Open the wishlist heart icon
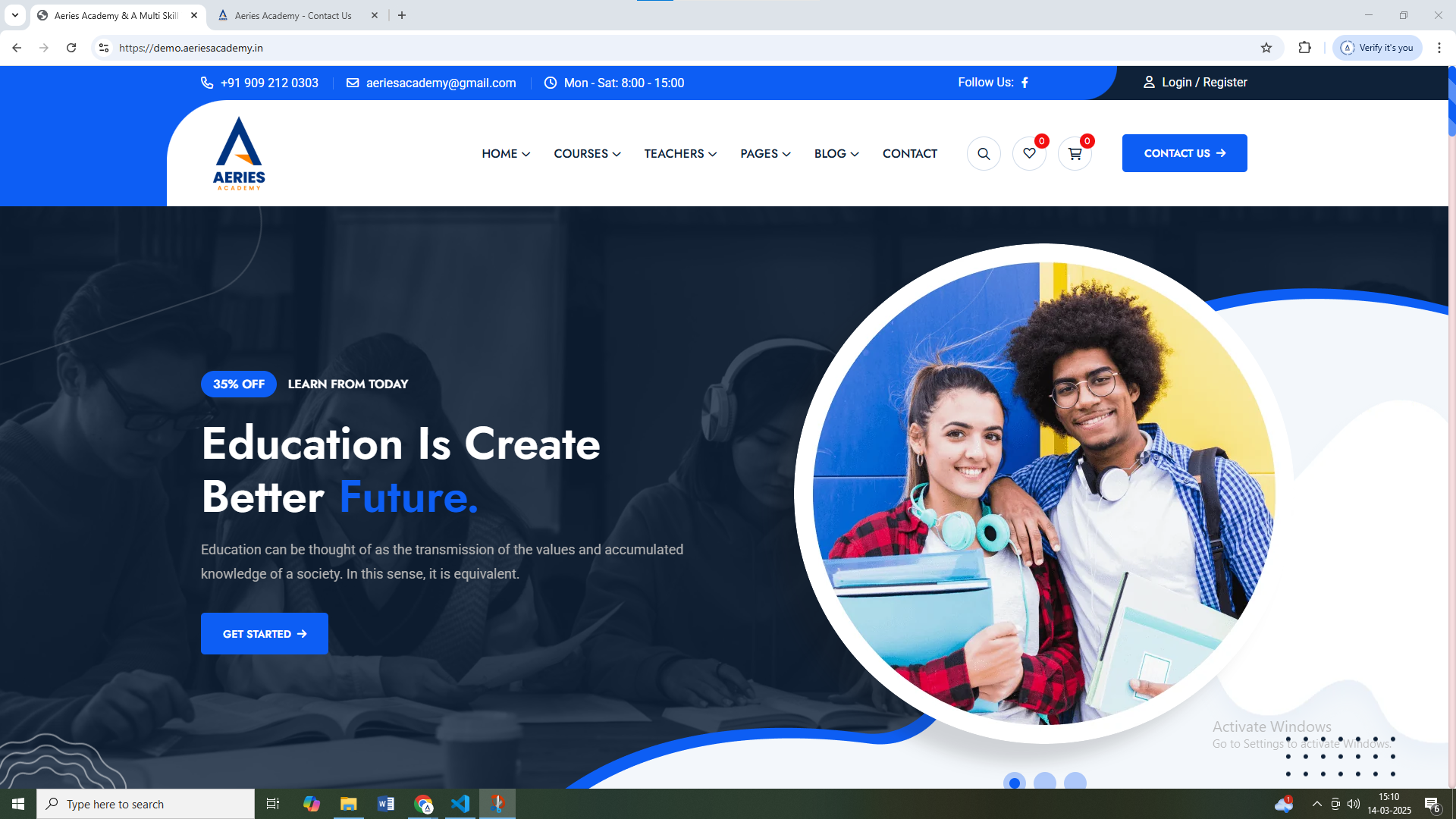The width and height of the screenshot is (1456, 819). click(x=1029, y=153)
